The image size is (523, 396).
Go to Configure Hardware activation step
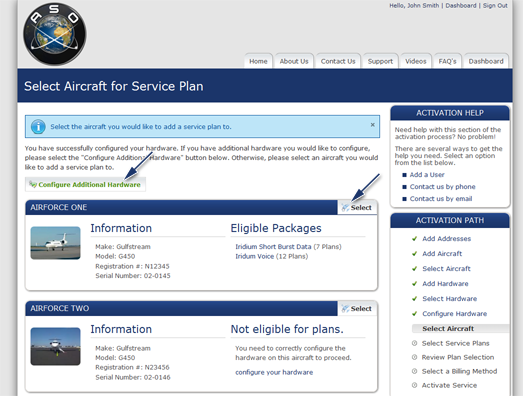[x=455, y=314]
